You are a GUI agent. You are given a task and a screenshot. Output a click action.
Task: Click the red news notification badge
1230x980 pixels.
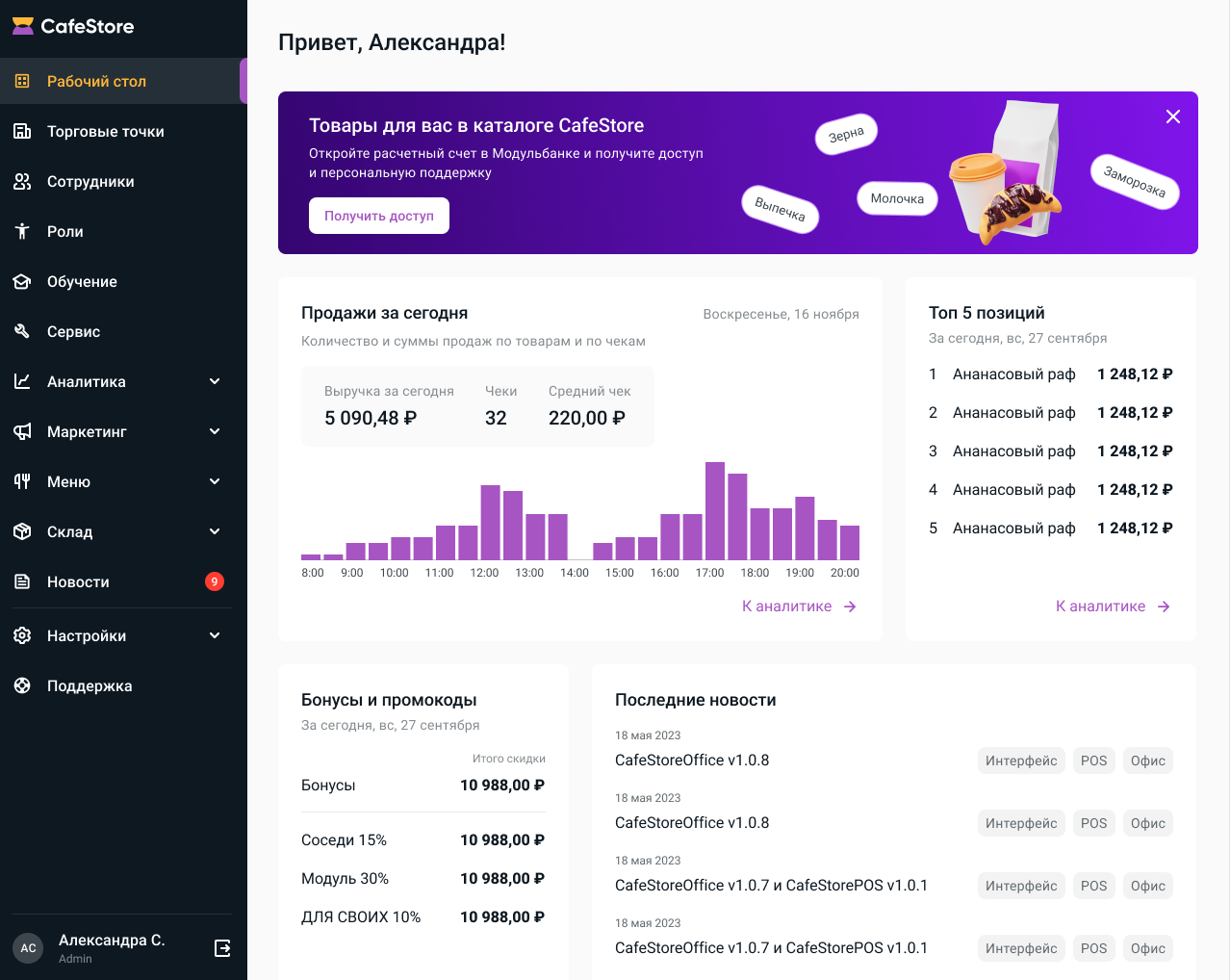[x=215, y=581]
